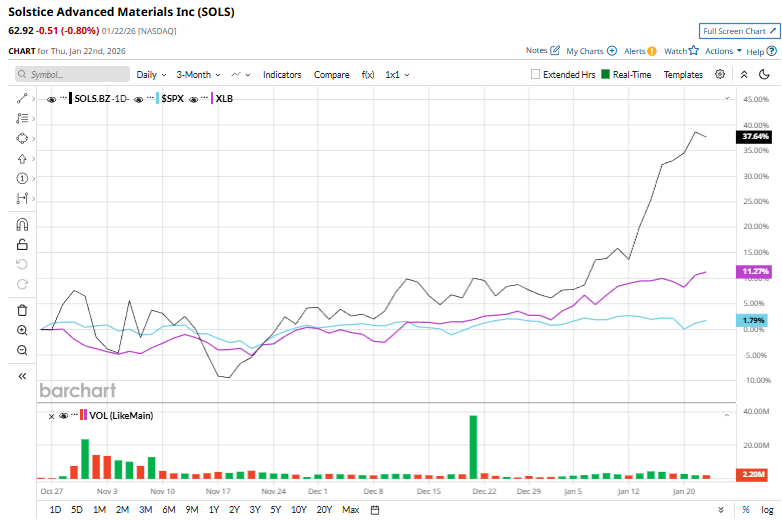The width and height of the screenshot is (782, 521).
Task: Toggle the Real-Time green checkbox
Action: point(605,74)
